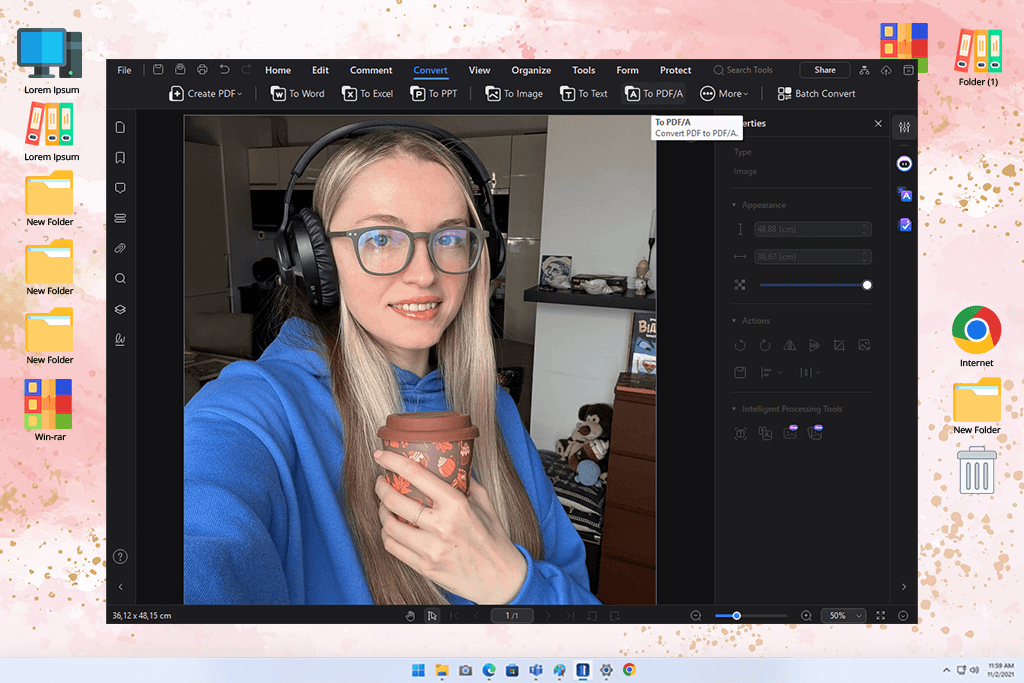Open the attachments paperclip panel
Image resolution: width=1024 pixels, height=683 pixels.
pos(120,248)
